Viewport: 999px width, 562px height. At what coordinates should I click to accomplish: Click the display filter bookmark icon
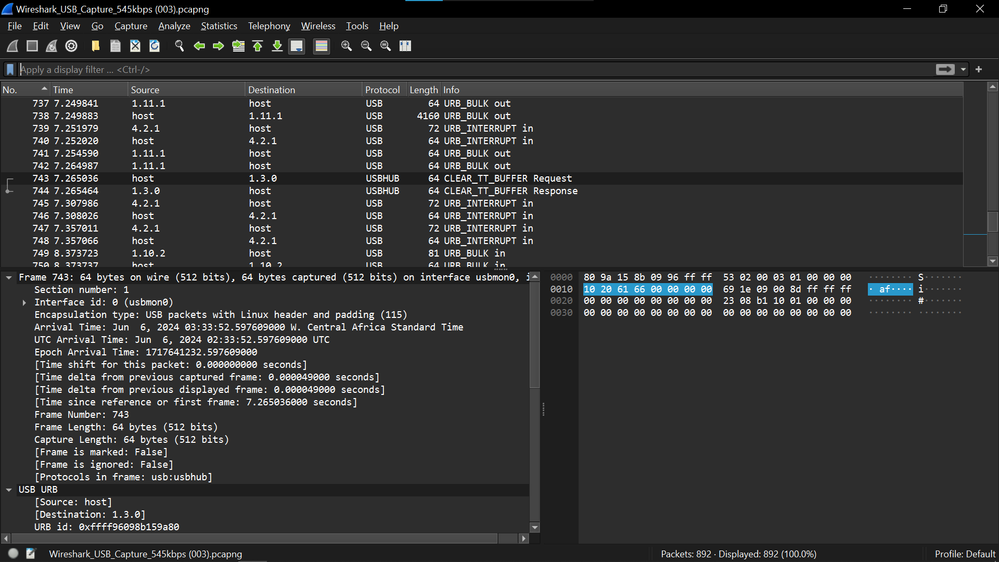10,69
